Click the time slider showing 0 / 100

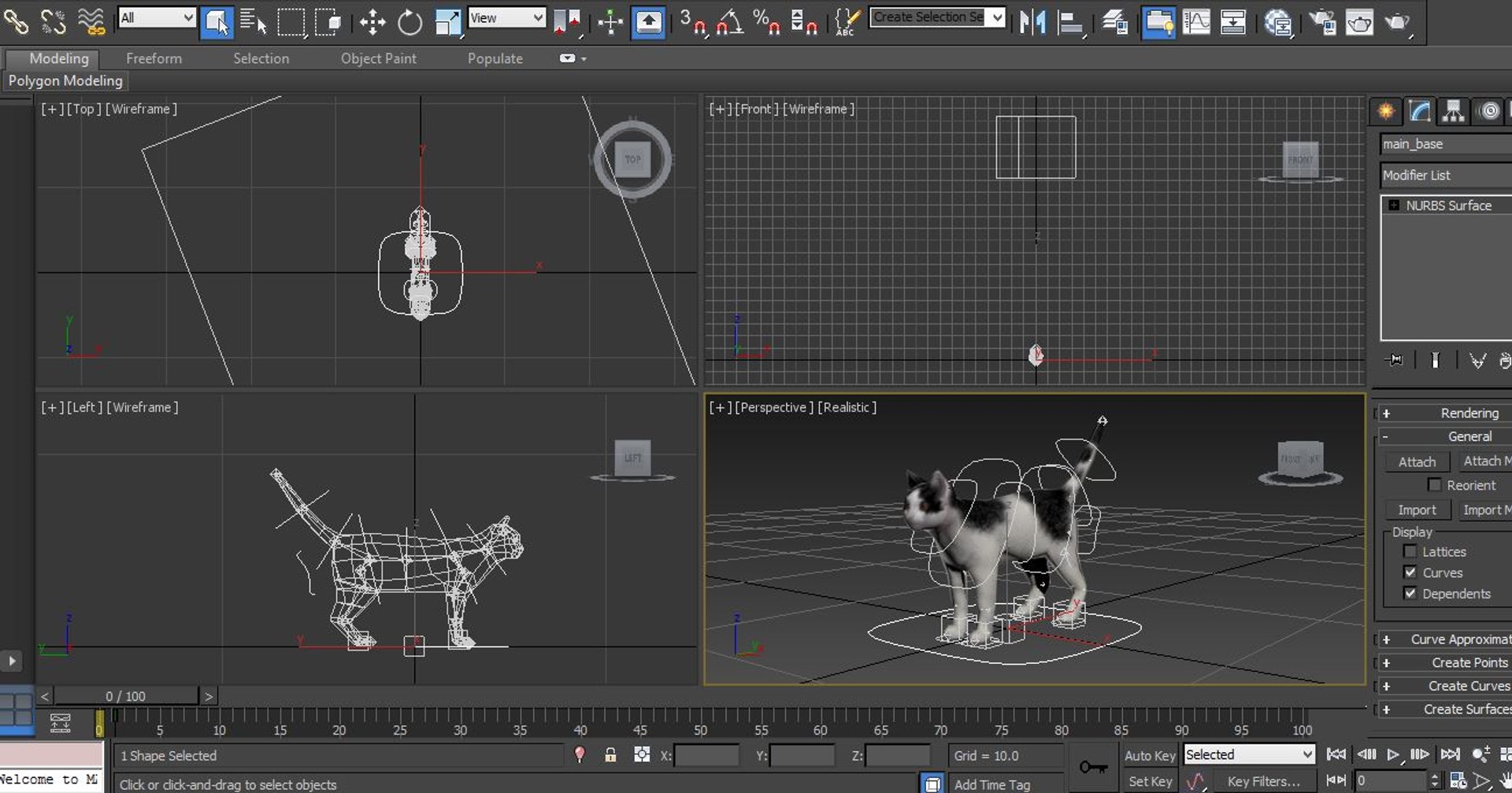pyautogui.click(x=126, y=696)
